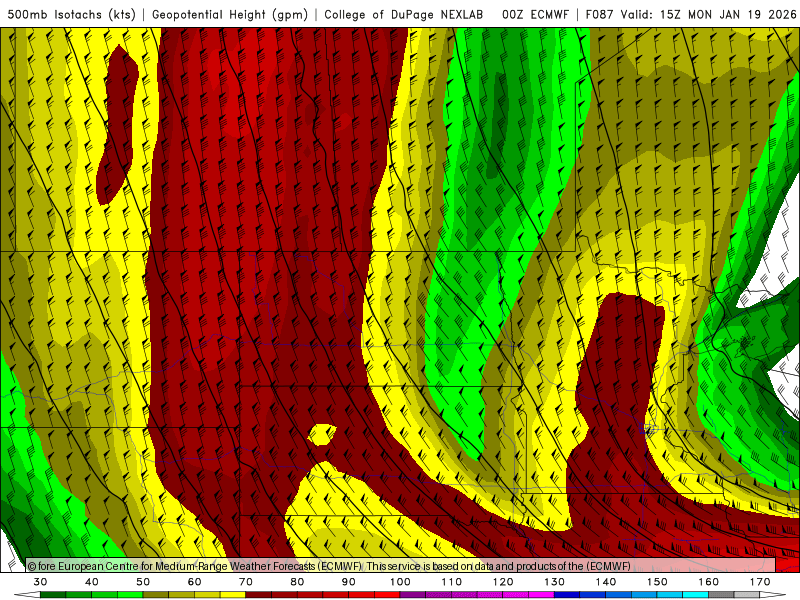
Task: Select the bright red swatch left of 100
Action: pos(387,595)
